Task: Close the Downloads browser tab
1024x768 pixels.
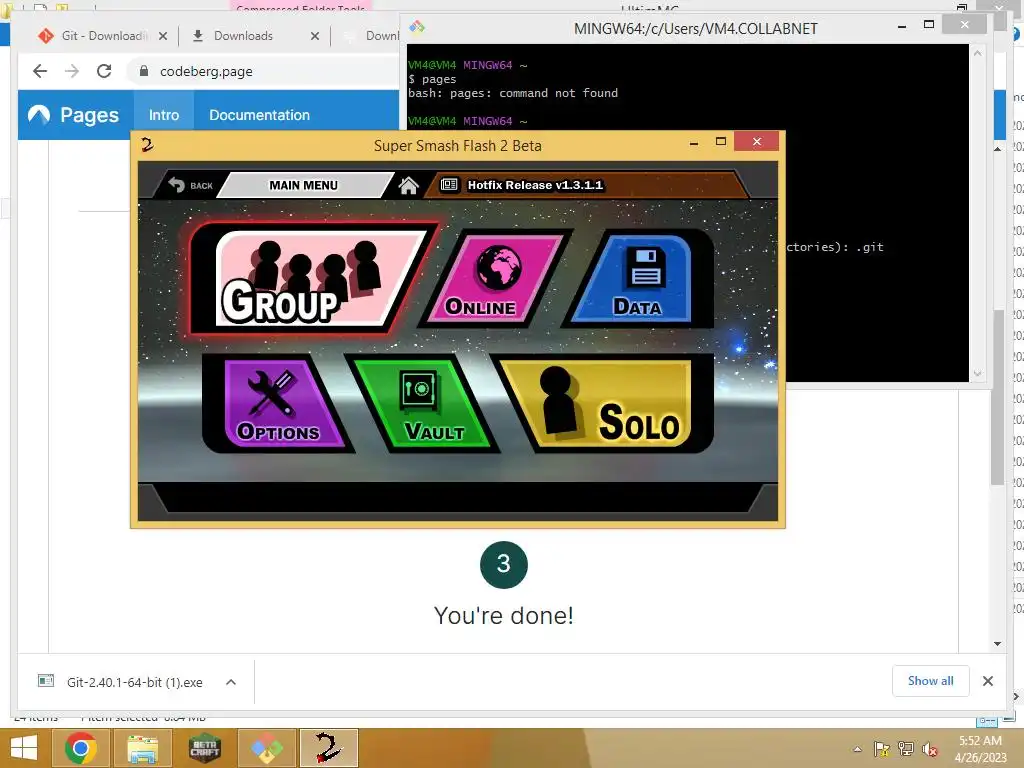Action: pyautogui.click(x=315, y=36)
